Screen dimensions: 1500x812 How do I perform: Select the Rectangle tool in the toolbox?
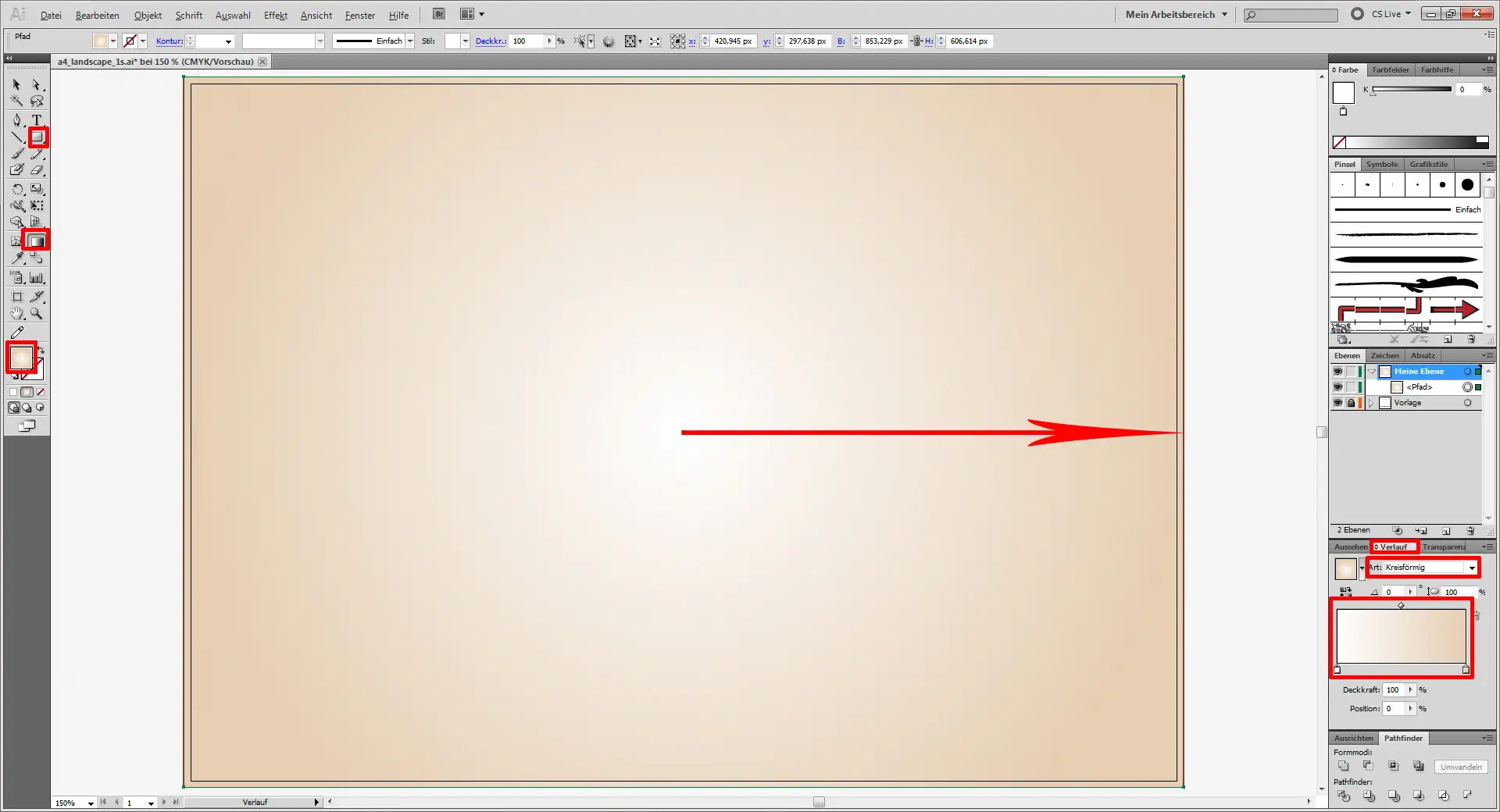(37, 137)
